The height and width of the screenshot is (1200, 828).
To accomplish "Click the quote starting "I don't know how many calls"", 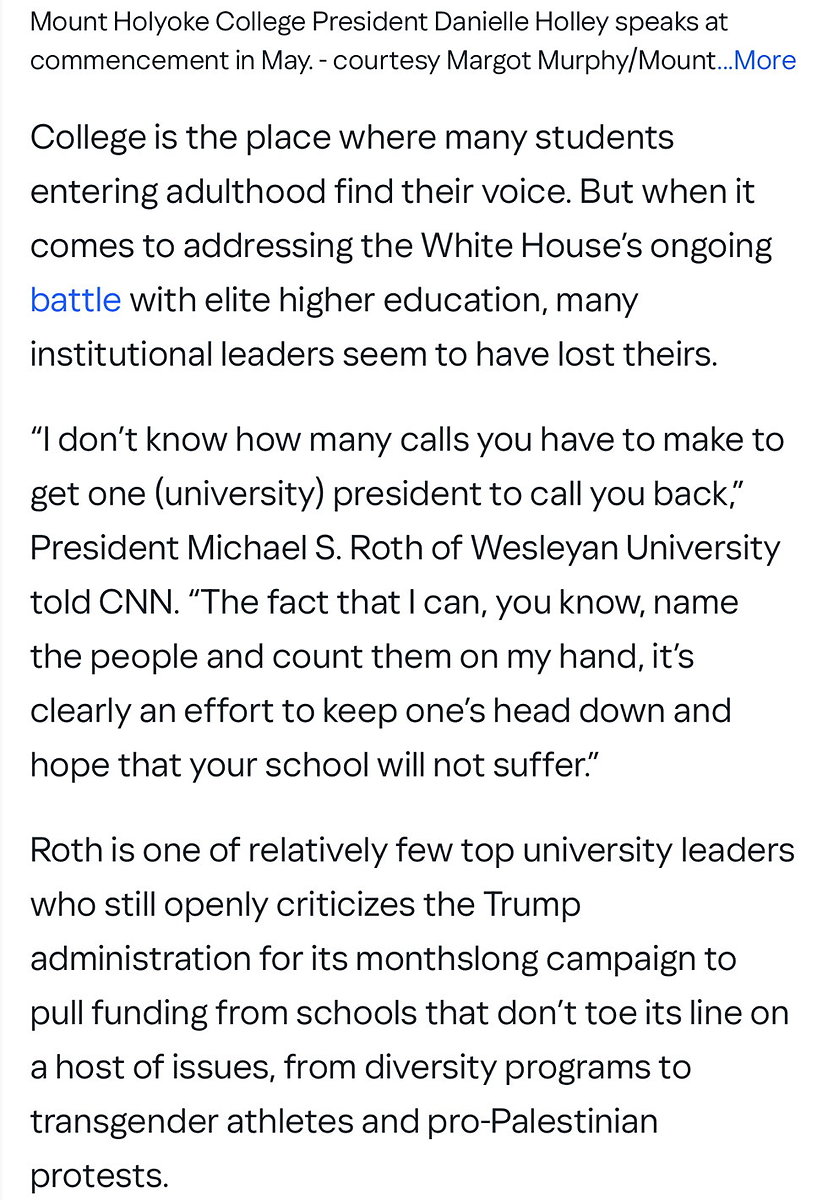I will [400, 440].
